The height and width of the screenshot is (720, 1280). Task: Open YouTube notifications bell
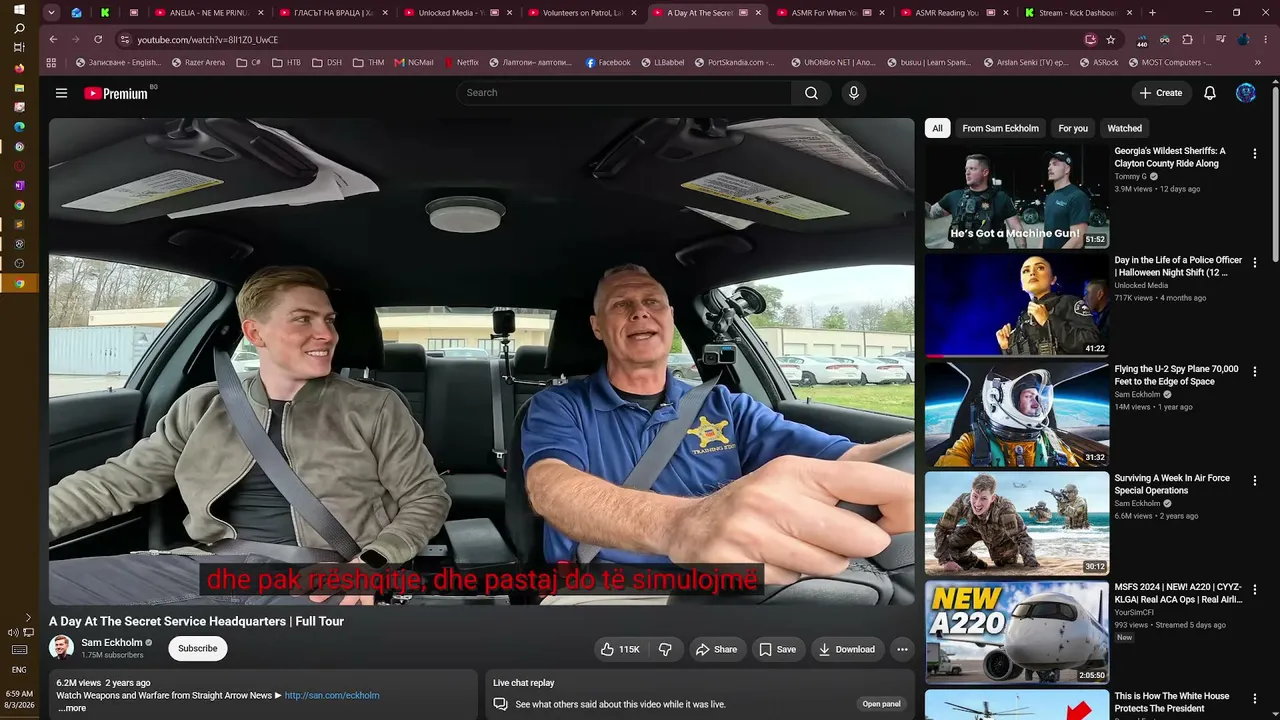coord(1210,93)
